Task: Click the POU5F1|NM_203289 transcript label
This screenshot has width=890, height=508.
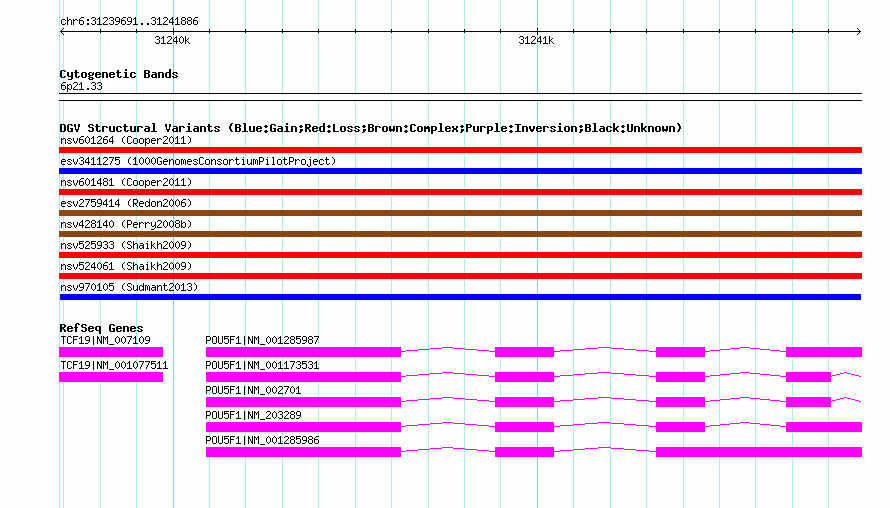Action: tap(253, 415)
